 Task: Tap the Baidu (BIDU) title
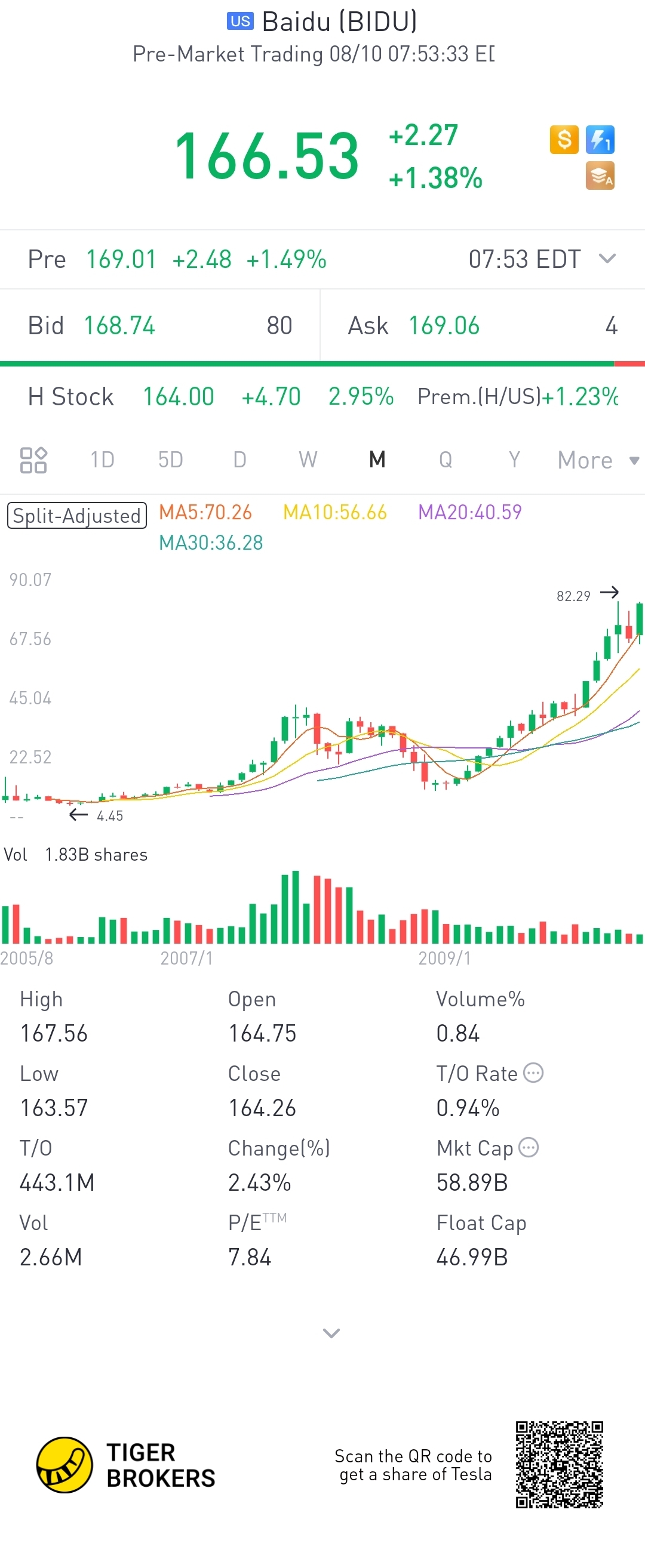pos(339,21)
